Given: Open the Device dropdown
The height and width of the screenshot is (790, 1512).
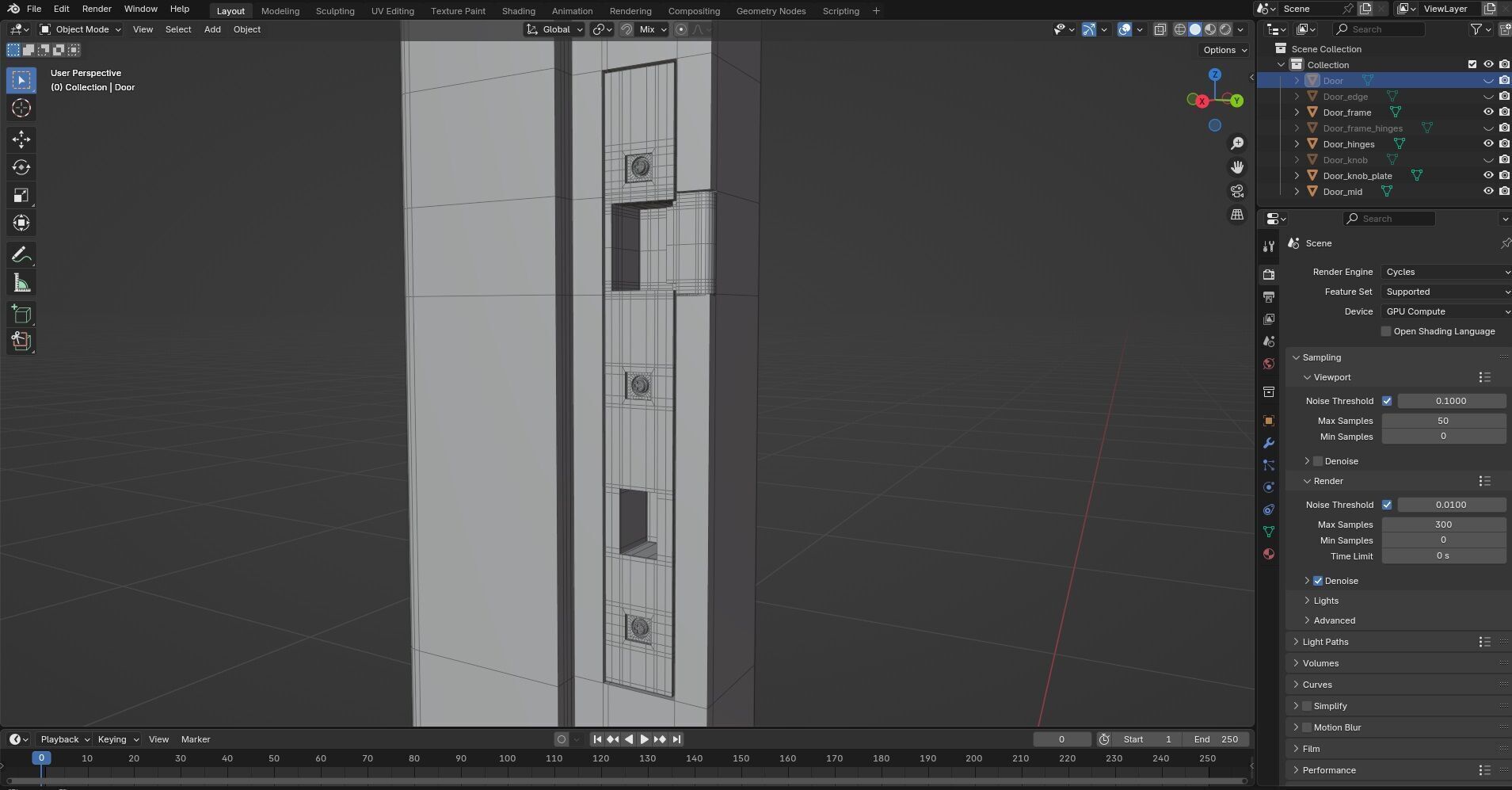Looking at the screenshot, I should [1446, 311].
